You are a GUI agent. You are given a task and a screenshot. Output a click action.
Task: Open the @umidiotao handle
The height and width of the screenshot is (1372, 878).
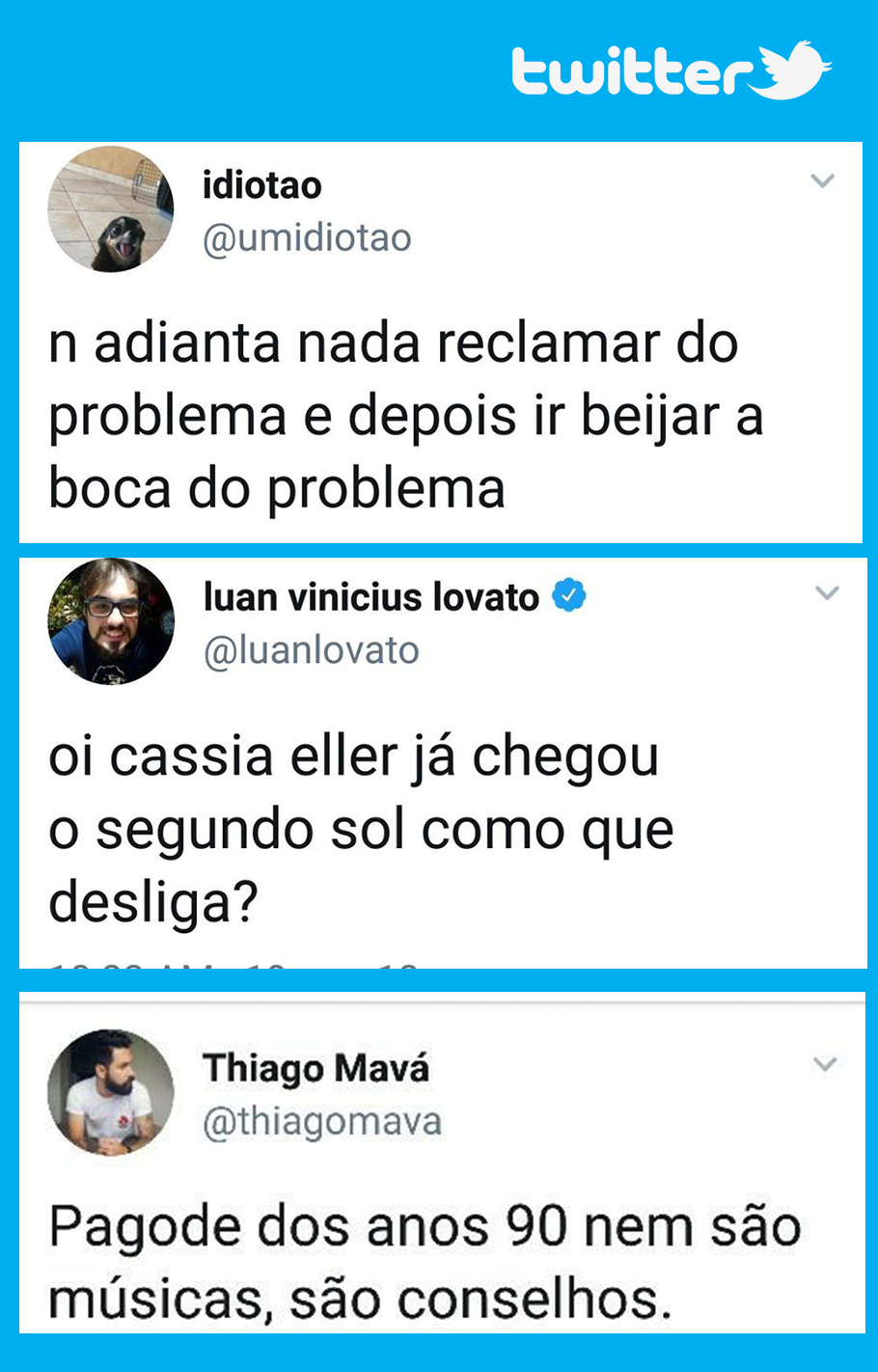307,238
